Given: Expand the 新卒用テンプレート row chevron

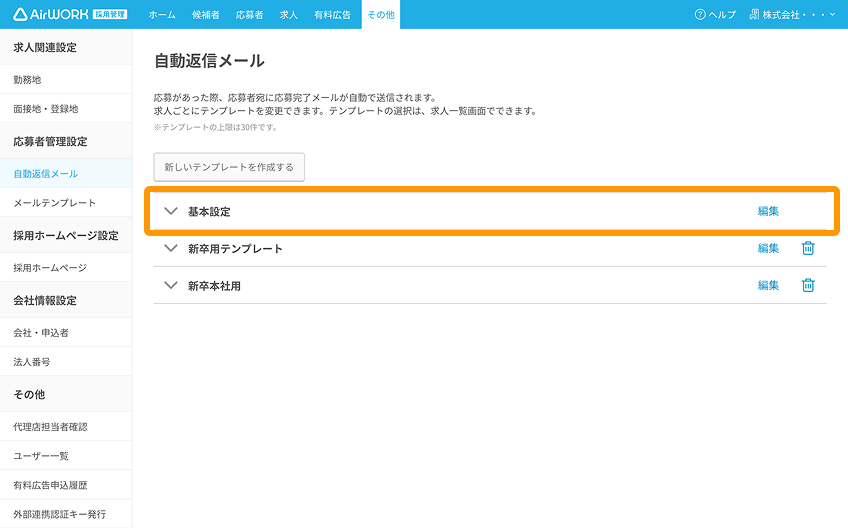Looking at the screenshot, I should (171, 248).
